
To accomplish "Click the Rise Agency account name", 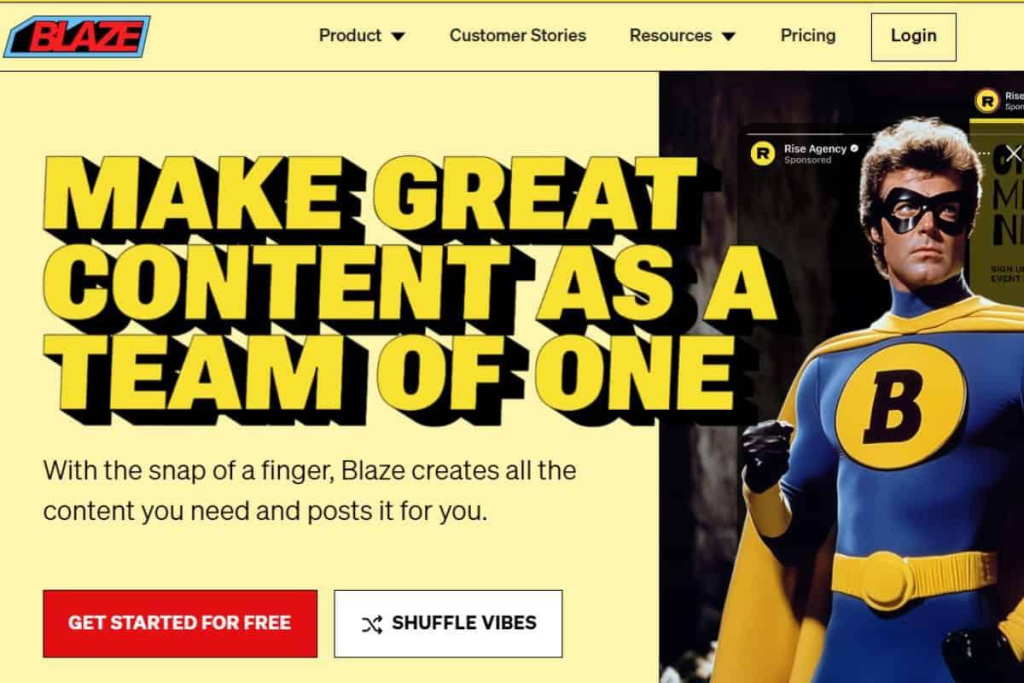I will pos(815,149).
